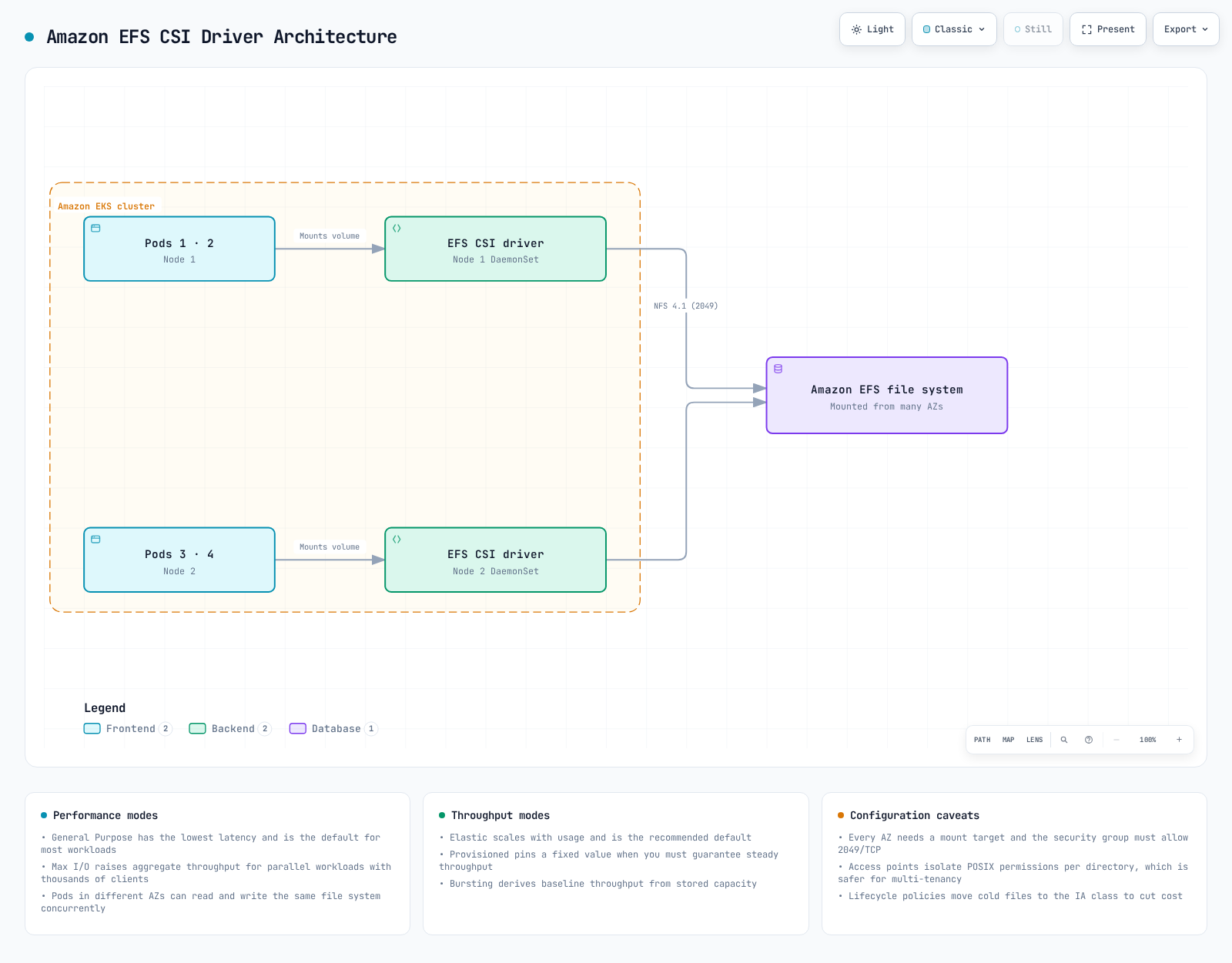Open the help question-mark icon

tap(1089, 740)
